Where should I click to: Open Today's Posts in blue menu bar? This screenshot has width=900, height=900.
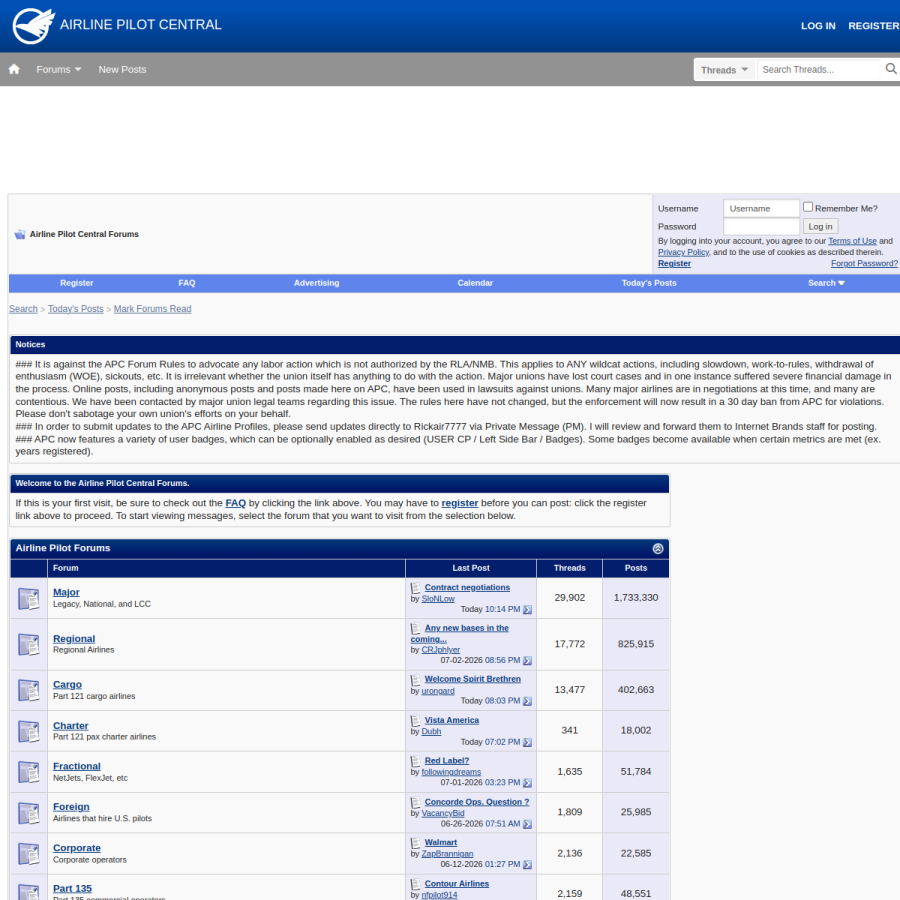[x=649, y=283]
